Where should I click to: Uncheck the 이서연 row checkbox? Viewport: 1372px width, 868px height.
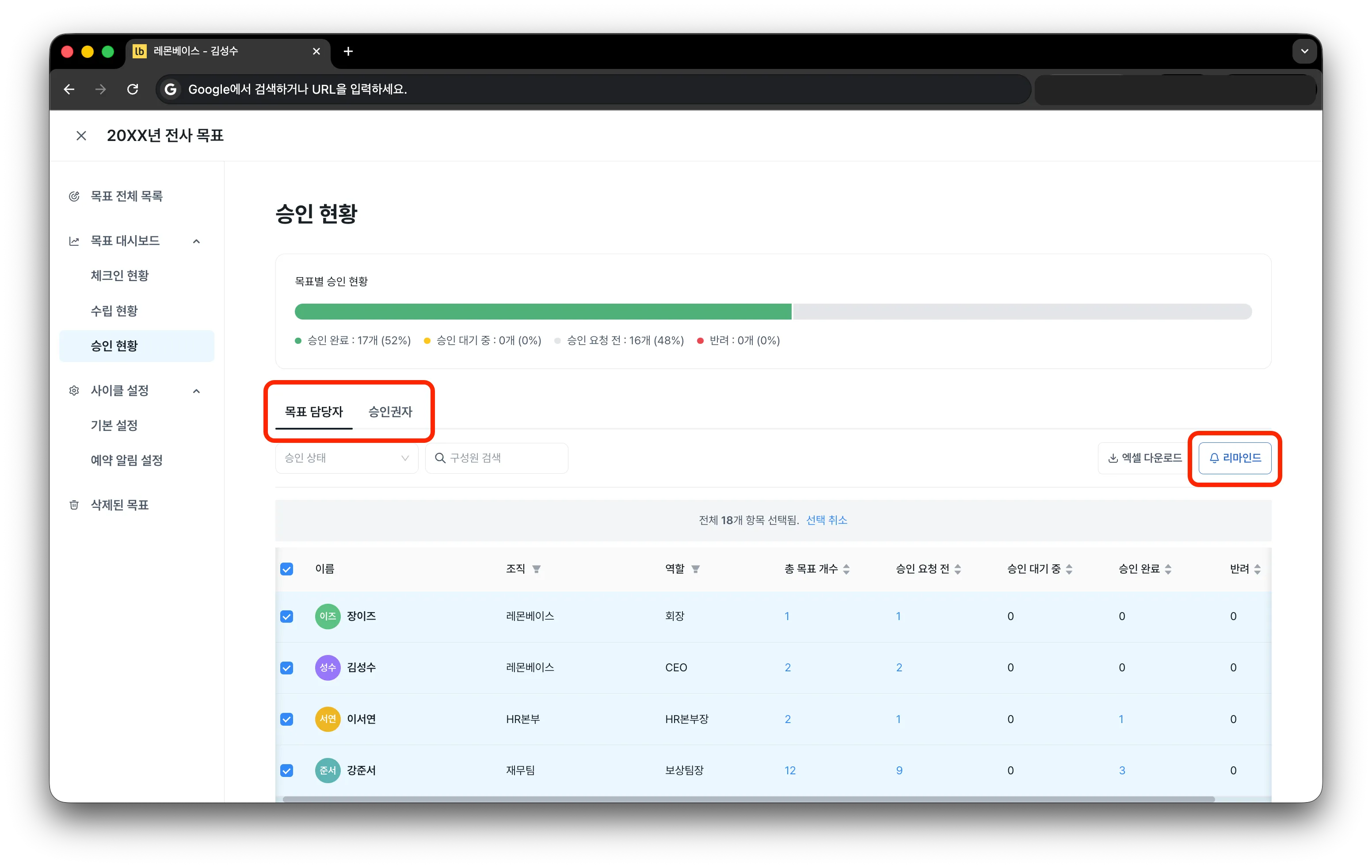pyautogui.click(x=286, y=720)
